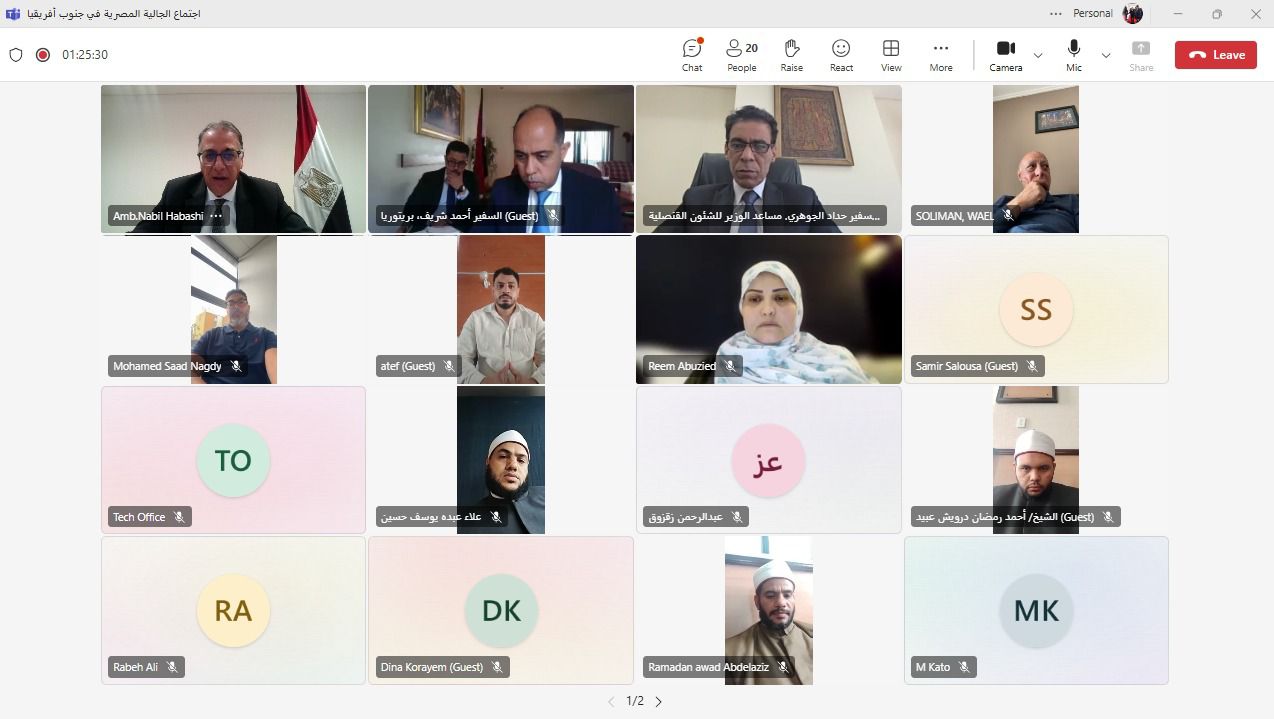Open the Personal profile account button
Viewport: 1274px width, 719px height.
(x=1132, y=14)
